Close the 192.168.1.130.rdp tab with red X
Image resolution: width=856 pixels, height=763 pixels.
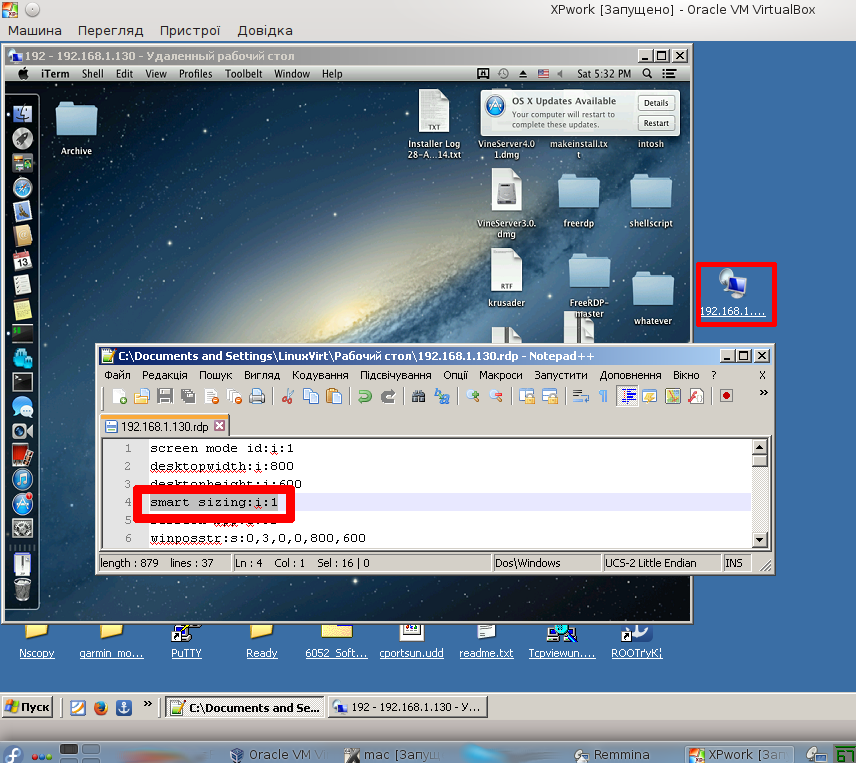(219, 426)
